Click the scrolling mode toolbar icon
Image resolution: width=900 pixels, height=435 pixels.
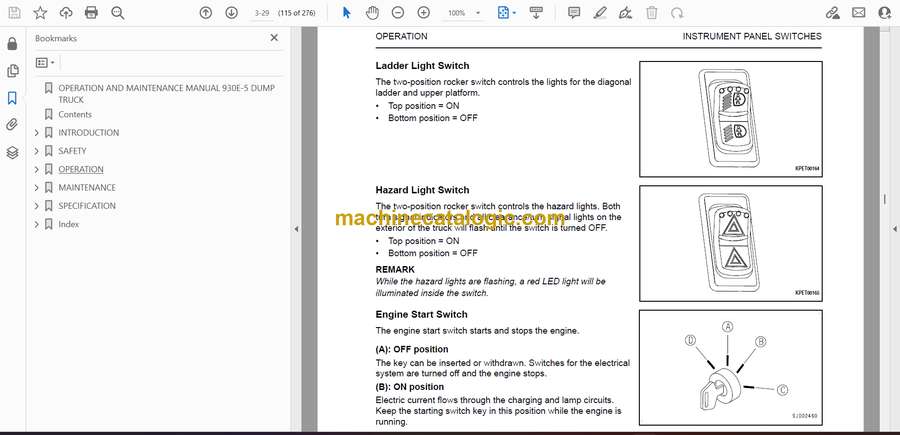coord(536,13)
